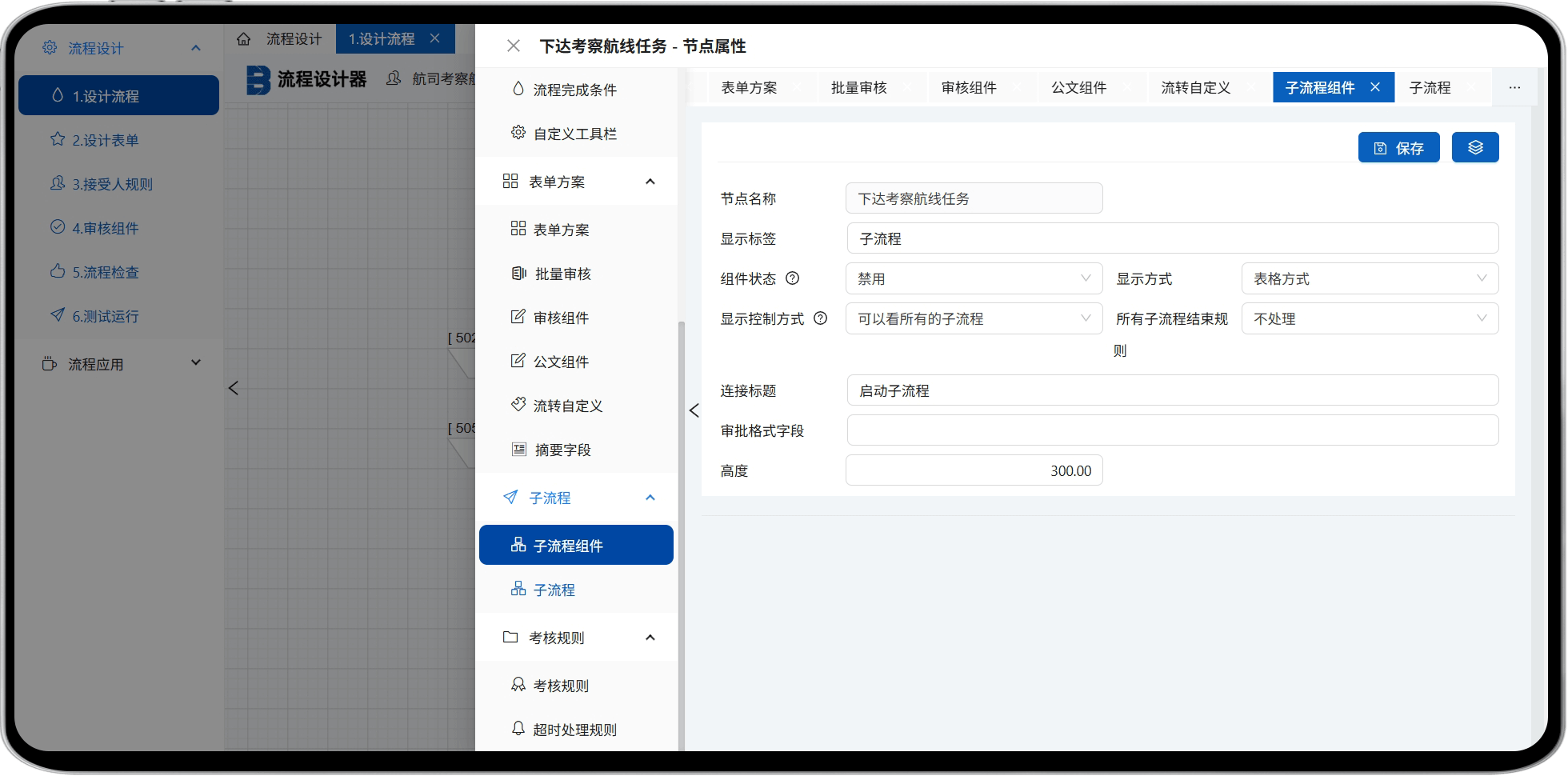The height and width of the screenshot is (776, 1568).
Task: Open 4.审核组件 in sidebar
Action: (118, 228)
